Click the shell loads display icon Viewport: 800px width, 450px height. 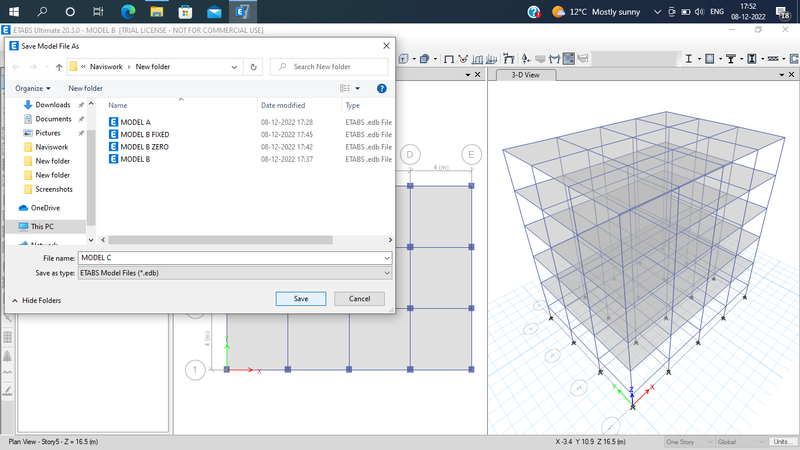[491, 59]
